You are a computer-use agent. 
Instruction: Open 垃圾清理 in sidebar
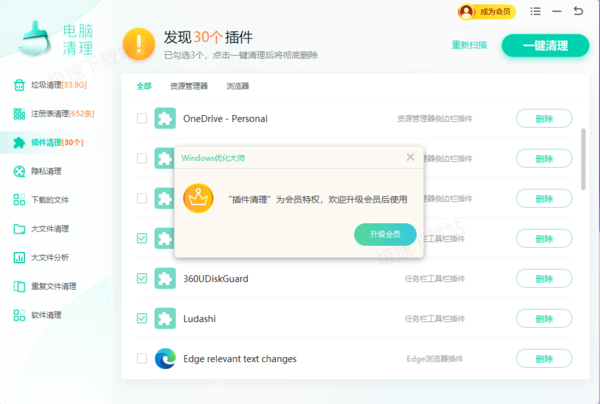(x=59, y=85)
